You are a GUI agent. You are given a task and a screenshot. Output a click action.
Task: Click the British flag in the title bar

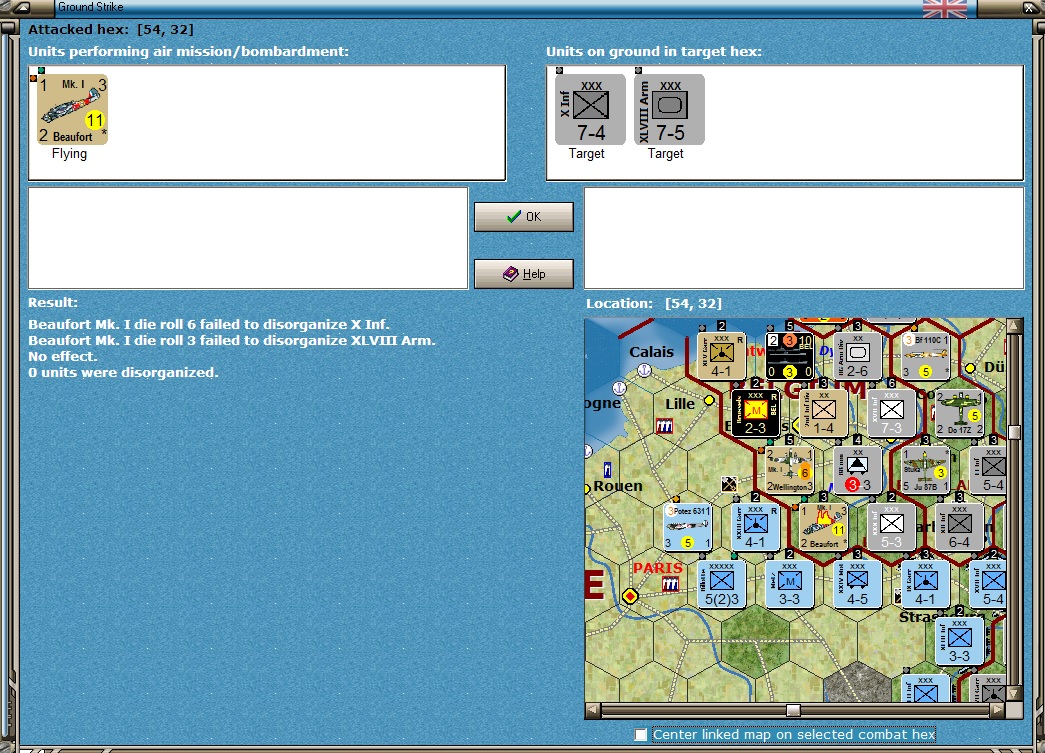(944, 9)
